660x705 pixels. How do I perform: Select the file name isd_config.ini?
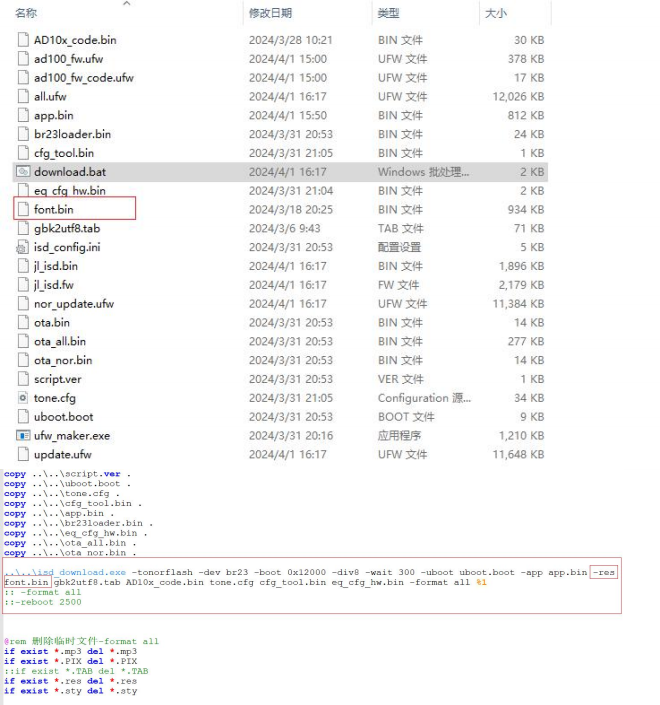click(67, 247)
